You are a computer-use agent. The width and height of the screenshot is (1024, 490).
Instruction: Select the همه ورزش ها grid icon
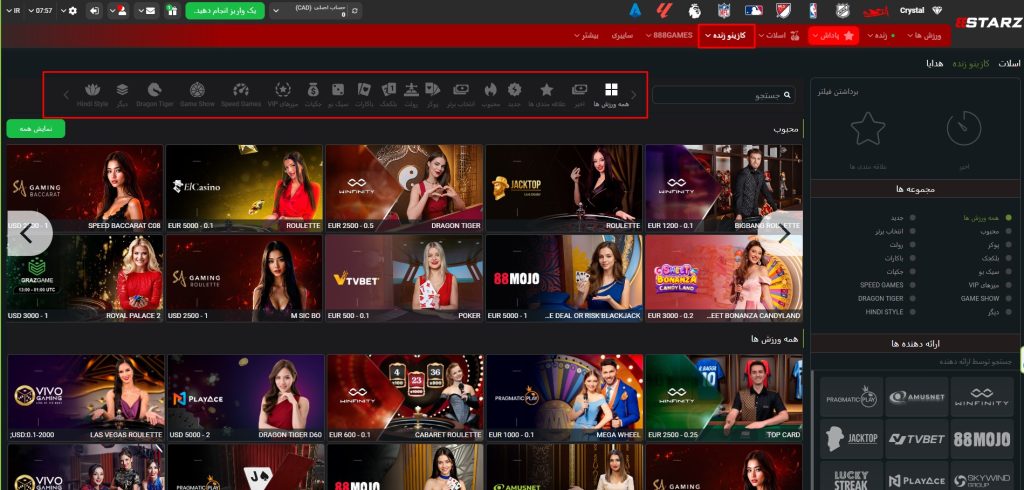click(611, 90)
